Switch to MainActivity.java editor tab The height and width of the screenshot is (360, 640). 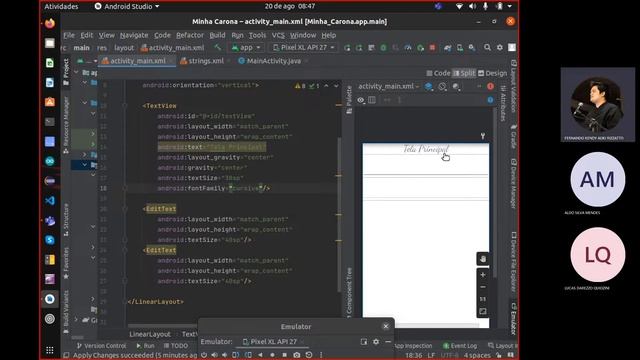click(270, 61)
